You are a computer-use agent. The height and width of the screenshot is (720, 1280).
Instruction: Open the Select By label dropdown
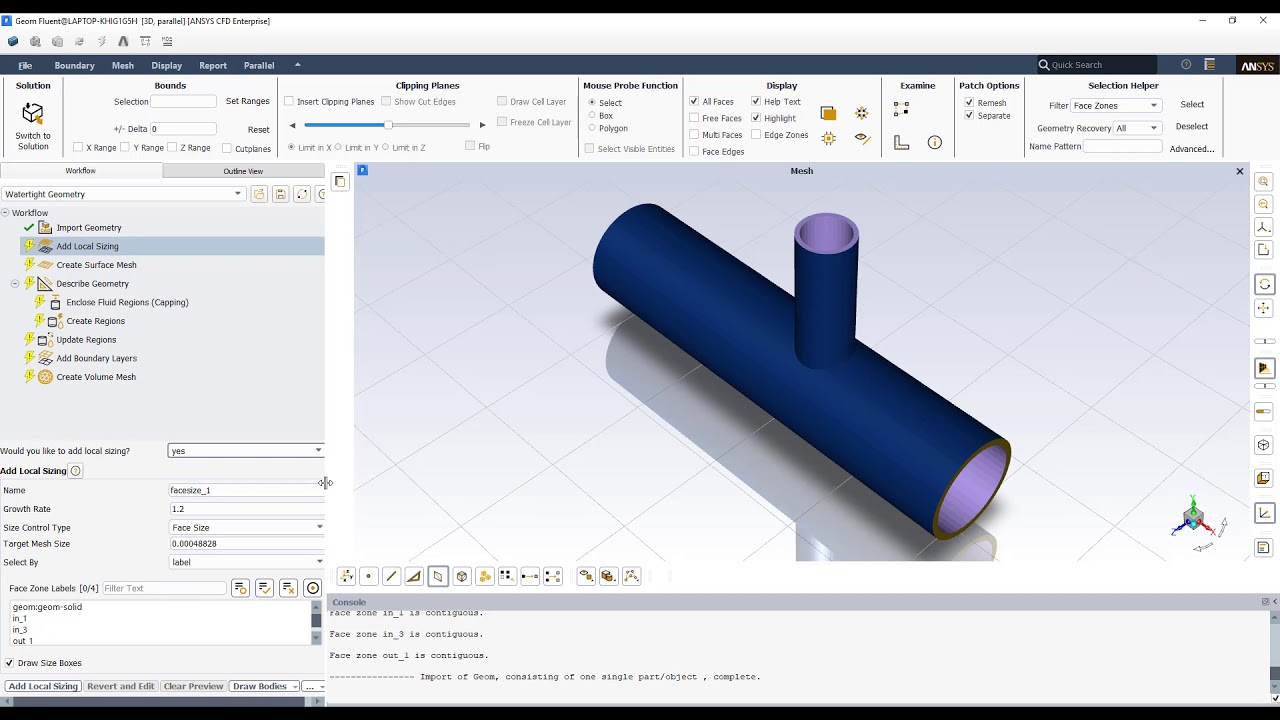point(247,562)
